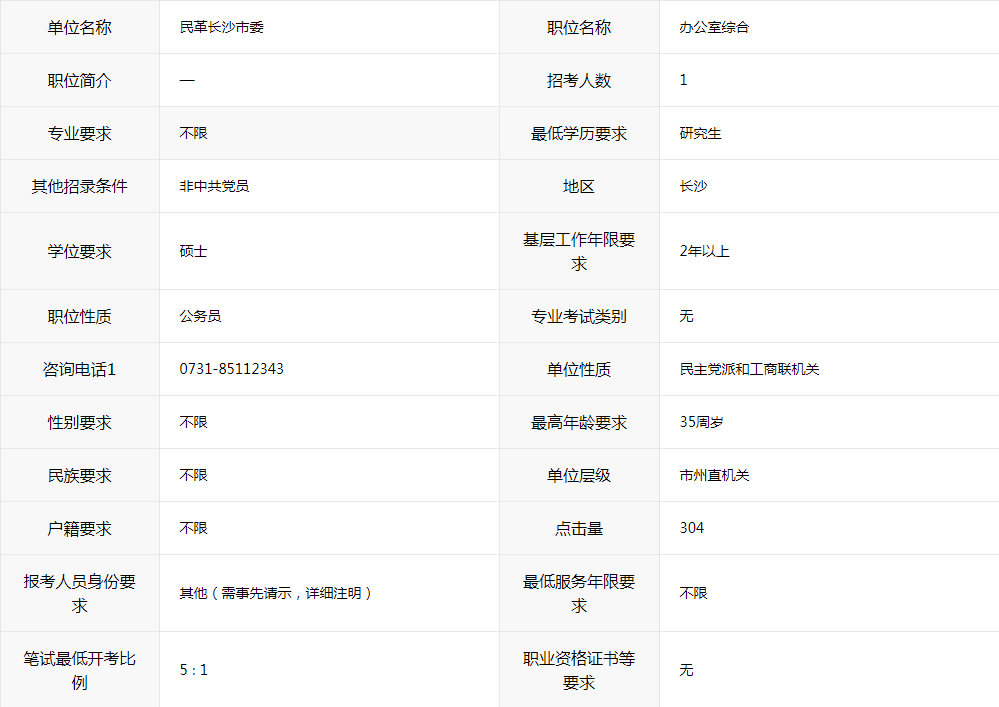
Task: Click the 学位要求 label
Action: [80, 251]
